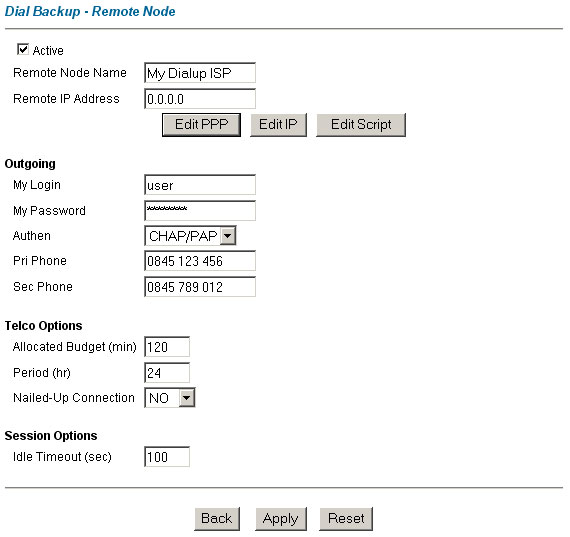
Task: Expand the Authen CHAP/PAP dropdown arrow
Action: [228, 236]
